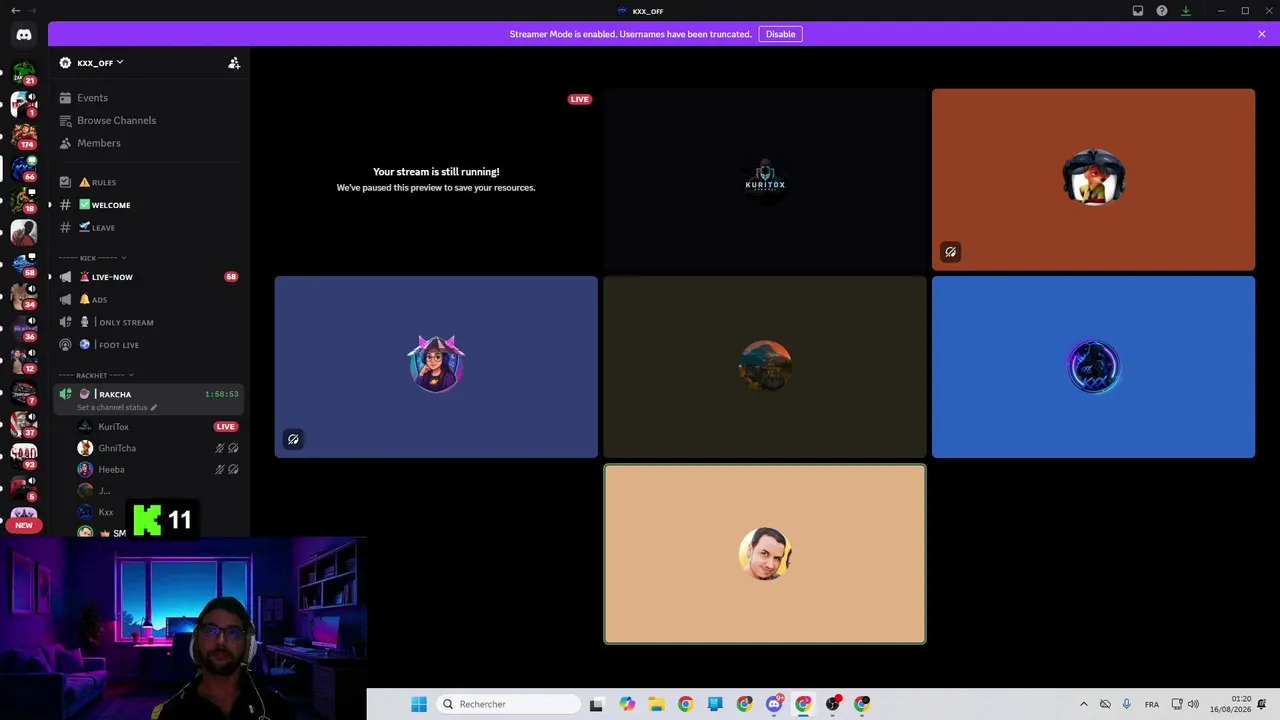Open the server with the 12 badge

click(x=24, y=360)
